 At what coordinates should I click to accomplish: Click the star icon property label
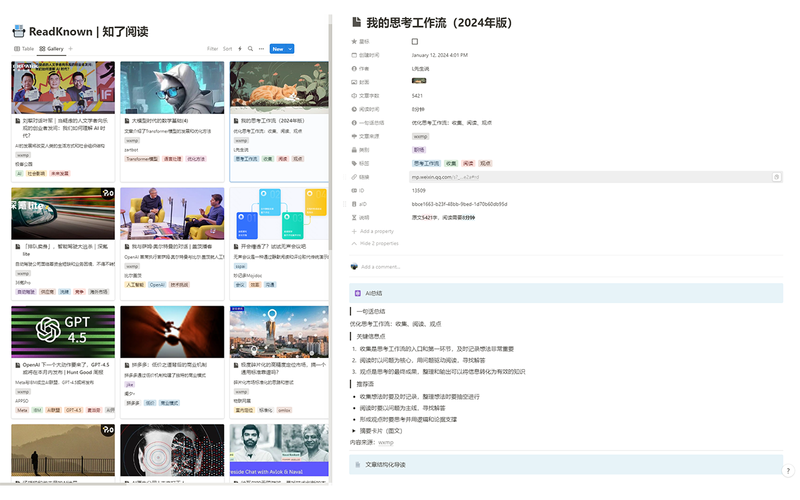(354, 41)
